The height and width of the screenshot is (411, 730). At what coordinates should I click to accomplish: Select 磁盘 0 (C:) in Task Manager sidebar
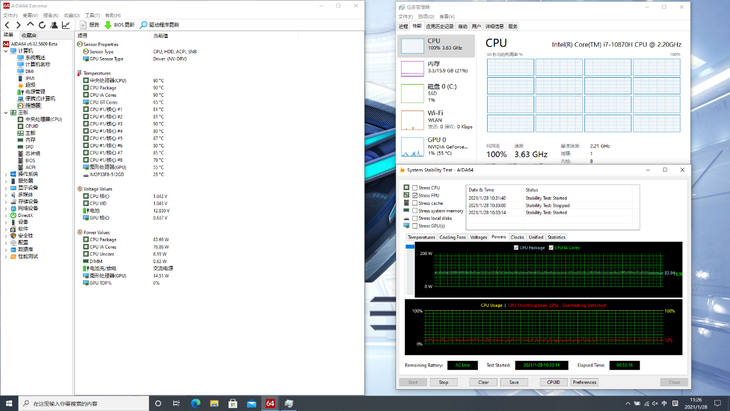coord(436,93)
